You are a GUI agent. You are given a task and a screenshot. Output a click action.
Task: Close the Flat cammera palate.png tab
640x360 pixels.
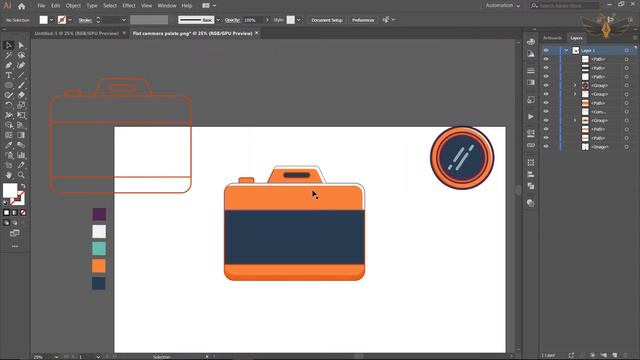(x=257, y=33)
